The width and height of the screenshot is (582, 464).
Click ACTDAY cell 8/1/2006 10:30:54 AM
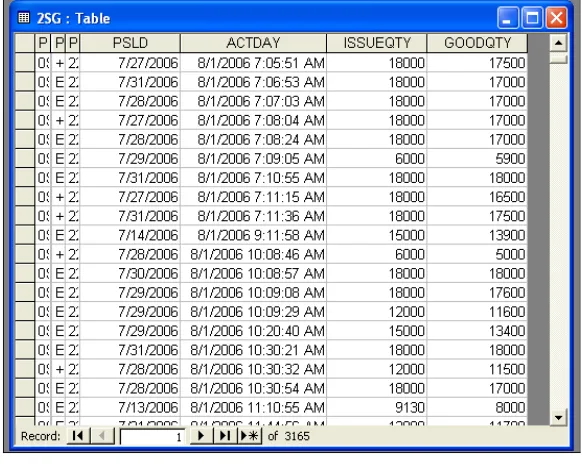pyautogui.click(x=254, y=388)
